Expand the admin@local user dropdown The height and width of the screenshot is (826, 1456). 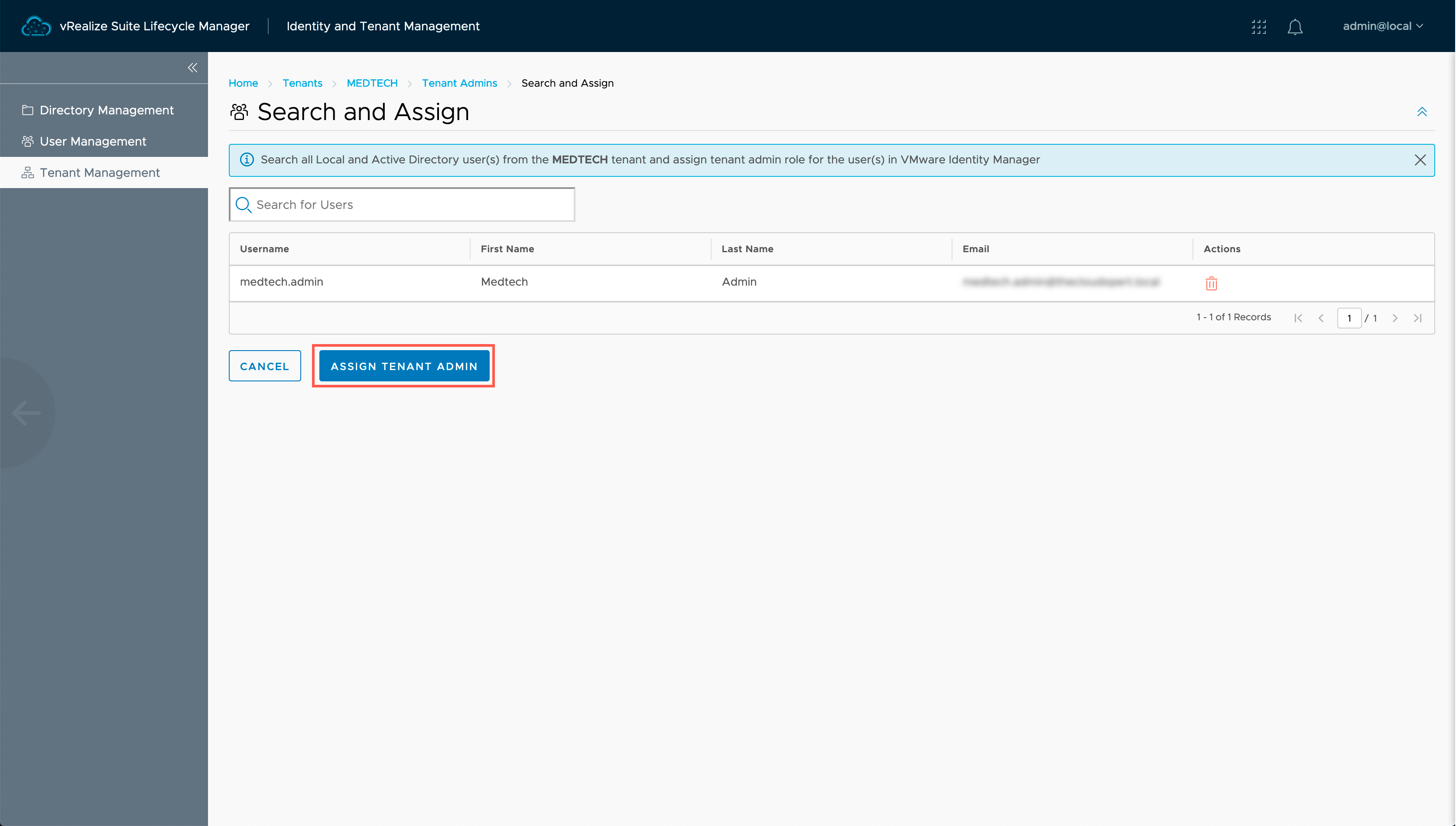click(x=1382, y=26)
